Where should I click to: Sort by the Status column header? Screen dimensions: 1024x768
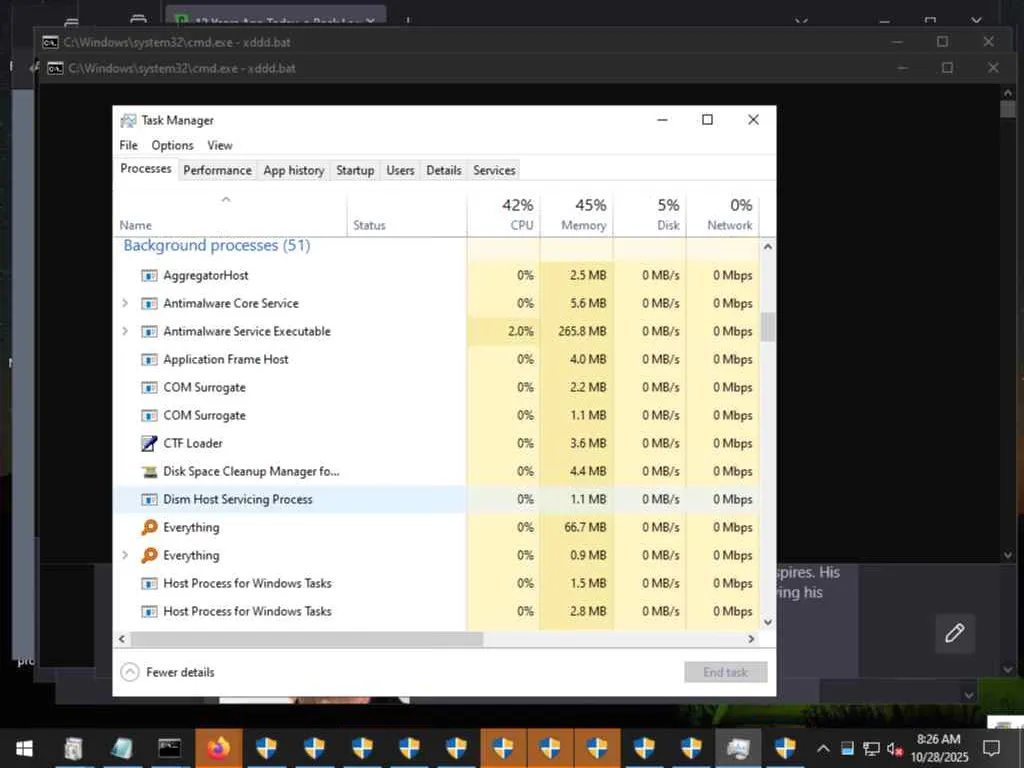pos(407,214)
